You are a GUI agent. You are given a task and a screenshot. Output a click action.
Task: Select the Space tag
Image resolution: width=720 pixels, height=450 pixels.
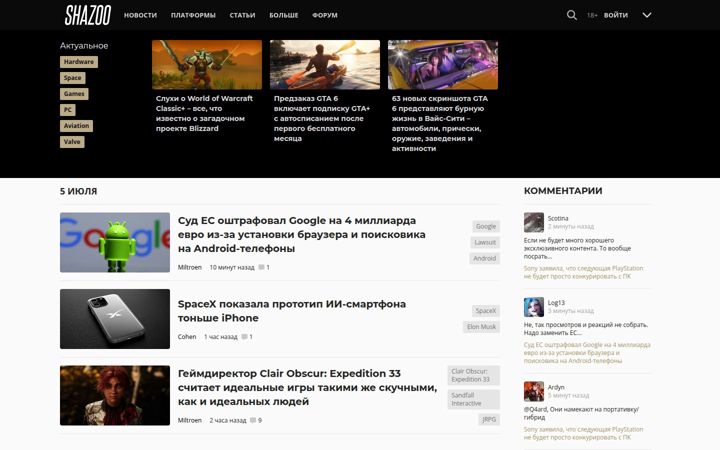click(73, 78)
